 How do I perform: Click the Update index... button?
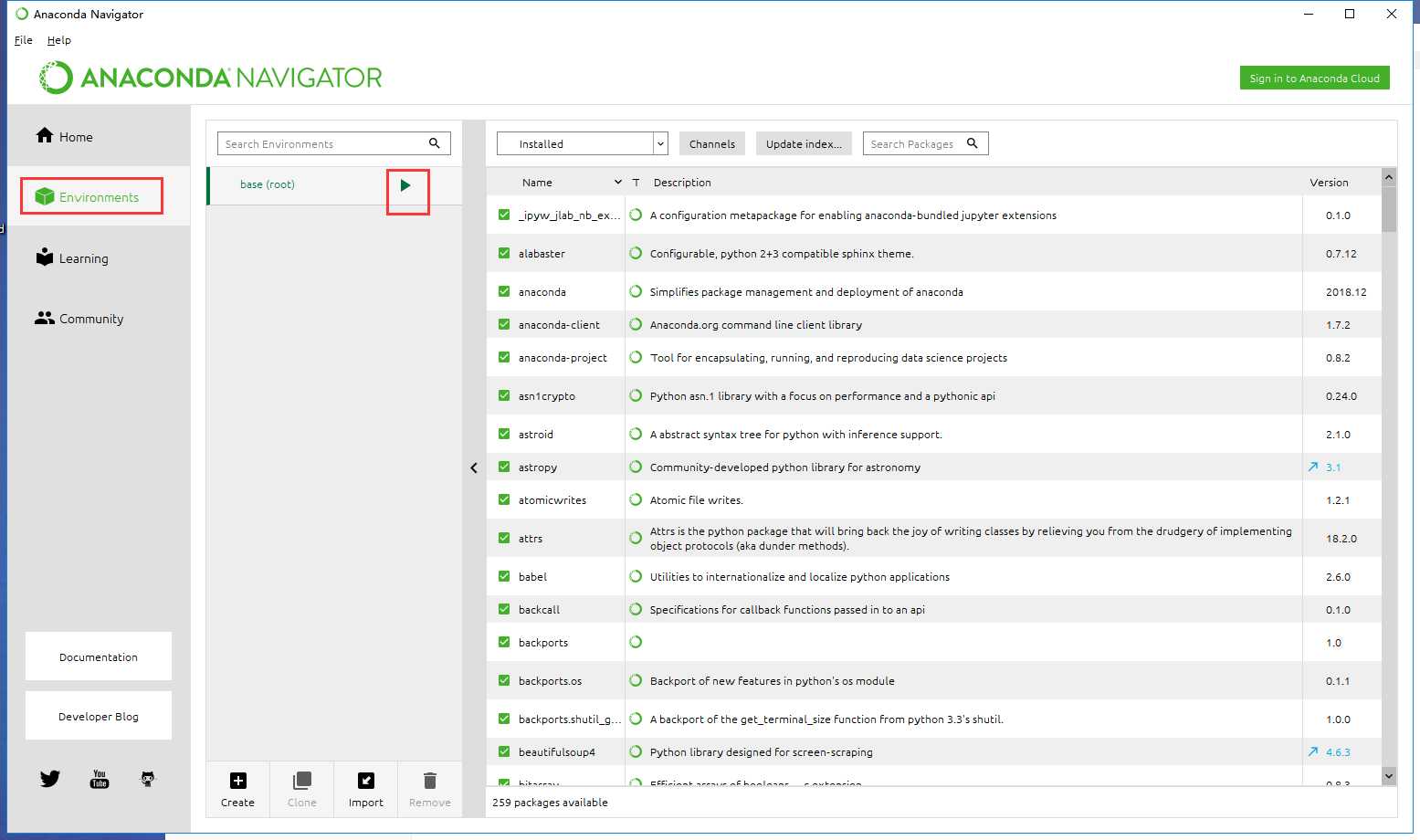coord(804,143)
